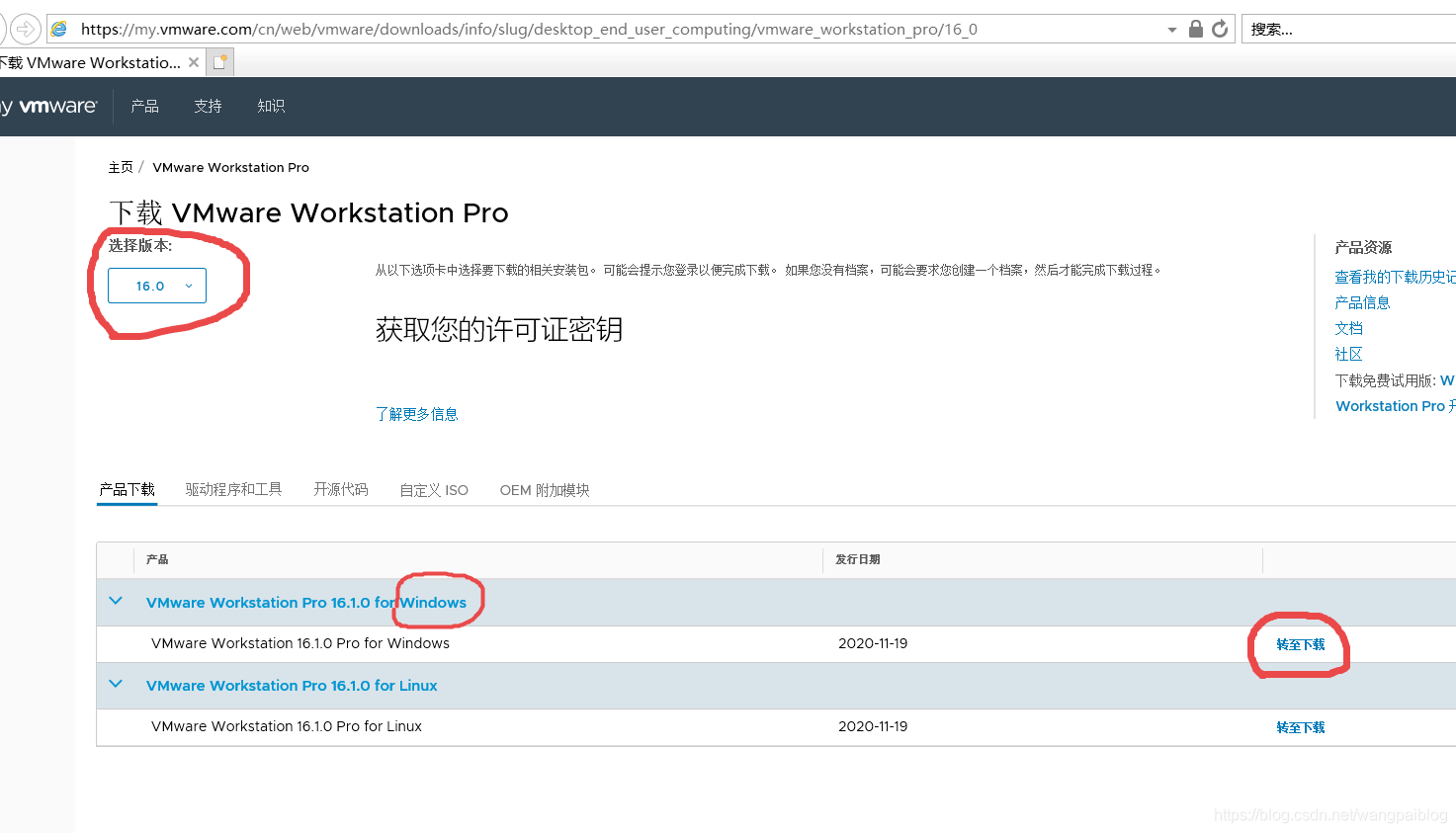Click VMware Workstation Pro 16.1.0 for Windows heading
This screenshot has width=1456, height=833.
point(306,602)
